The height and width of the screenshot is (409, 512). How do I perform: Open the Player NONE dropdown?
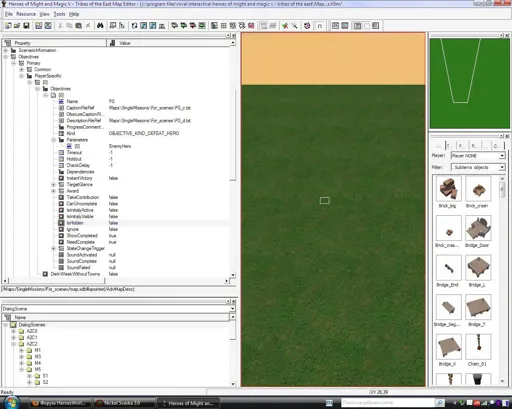click(x=478, y=156)
